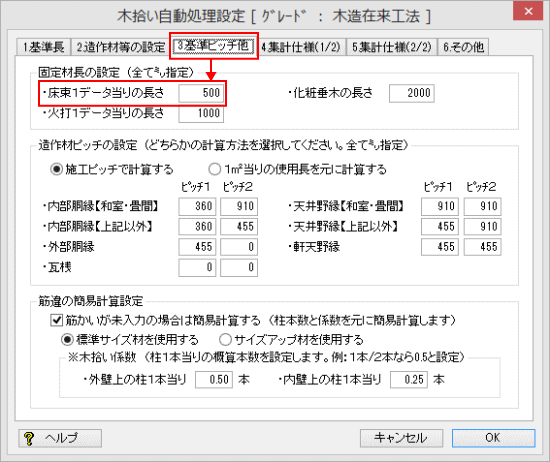
Task: Click the 火打1データ当りの長さ input field
Action: click(201, 114)
